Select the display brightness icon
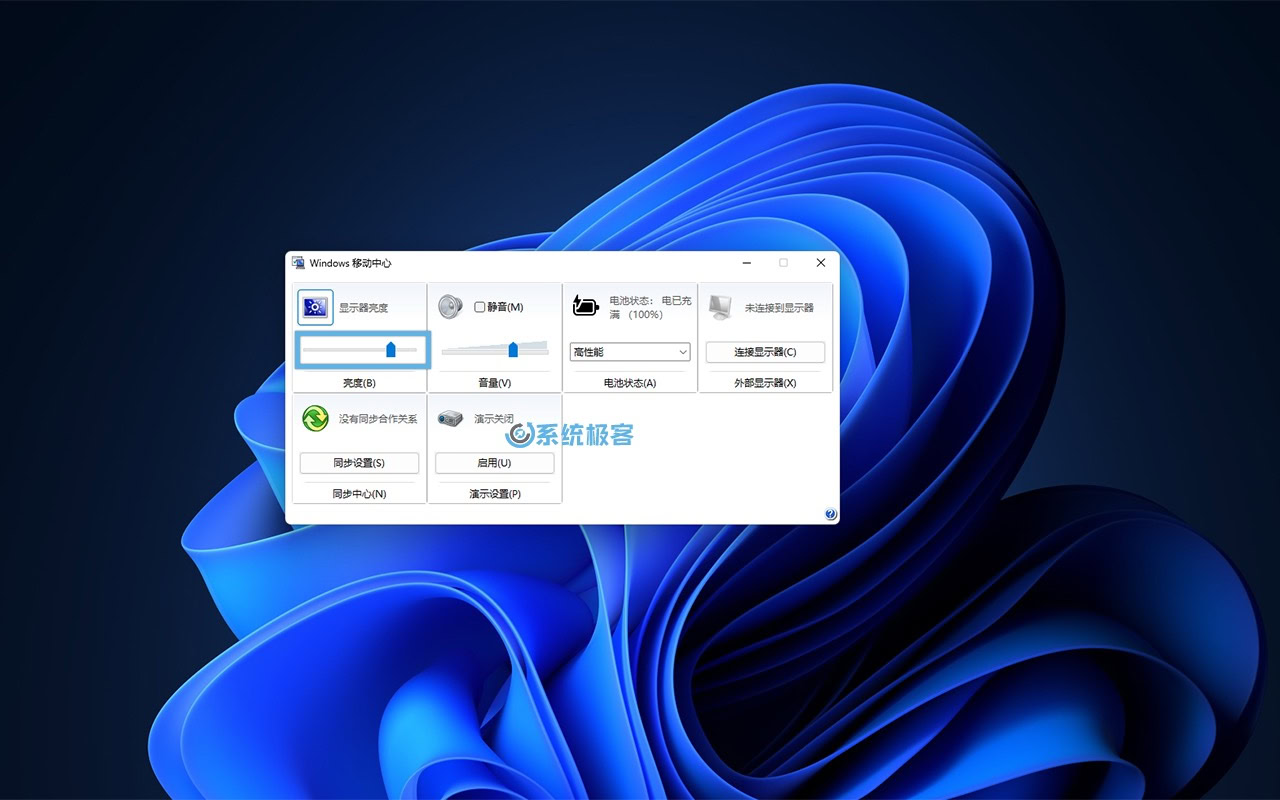This screenshot has width=1280, height=800. pos(314,306)
